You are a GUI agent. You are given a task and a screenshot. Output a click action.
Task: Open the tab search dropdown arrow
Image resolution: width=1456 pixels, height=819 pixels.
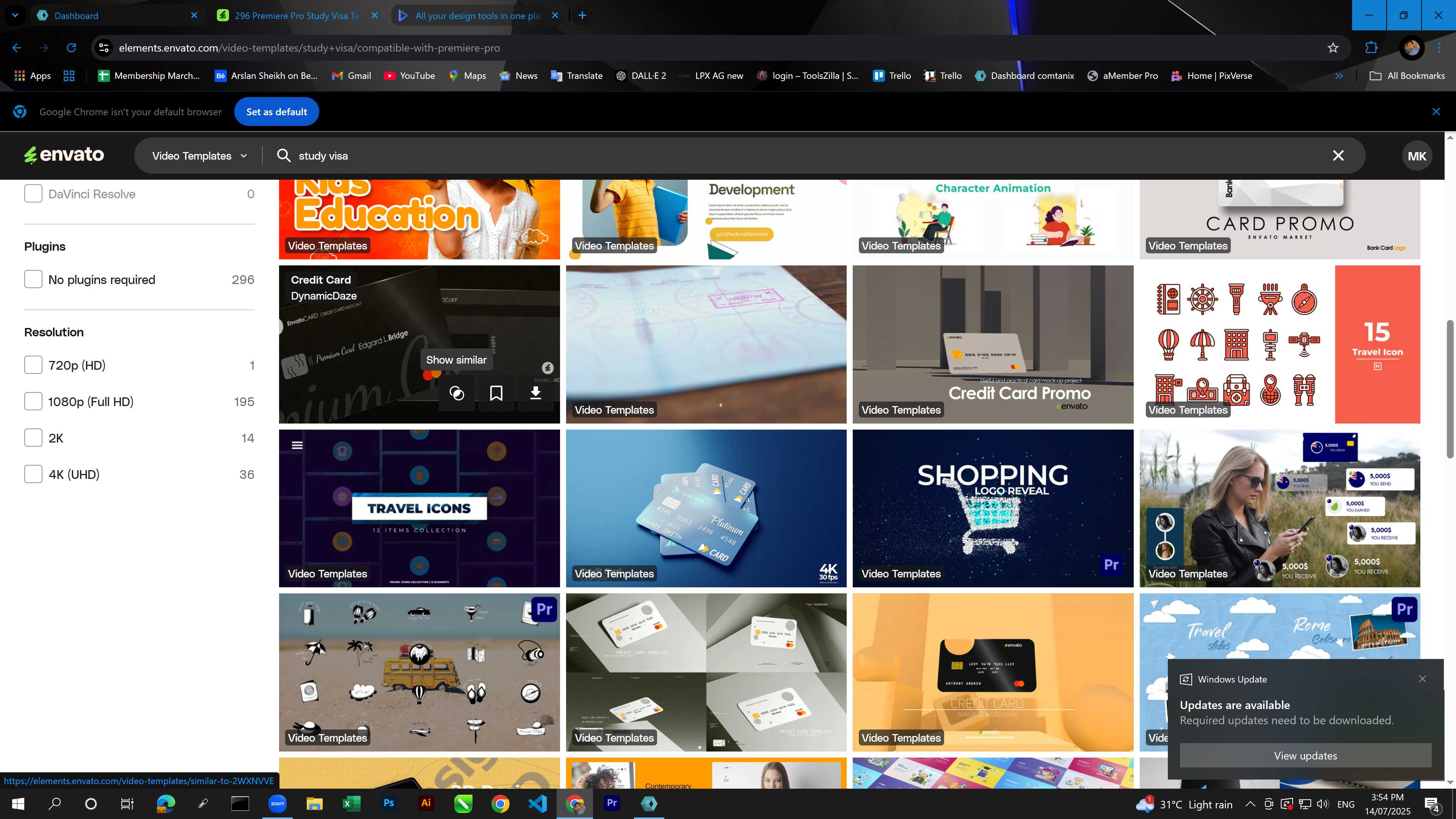[x=15, y=15]
